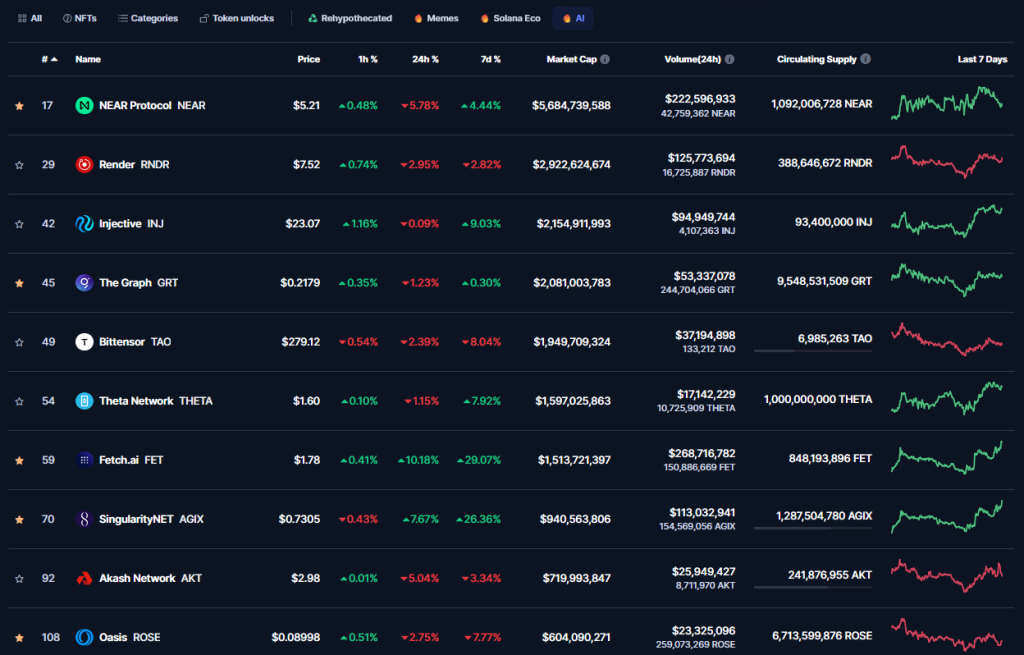Click the Bittensor coin logo
Screen dimensions: 1024x655
point(84,342)
